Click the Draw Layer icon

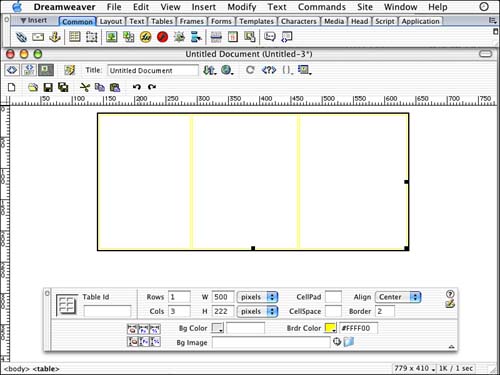pos(91,37)
